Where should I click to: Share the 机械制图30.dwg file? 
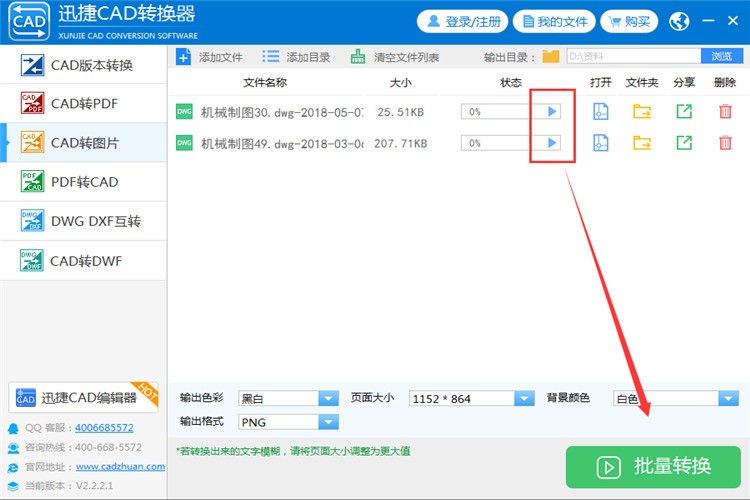[x=684, y=111]
